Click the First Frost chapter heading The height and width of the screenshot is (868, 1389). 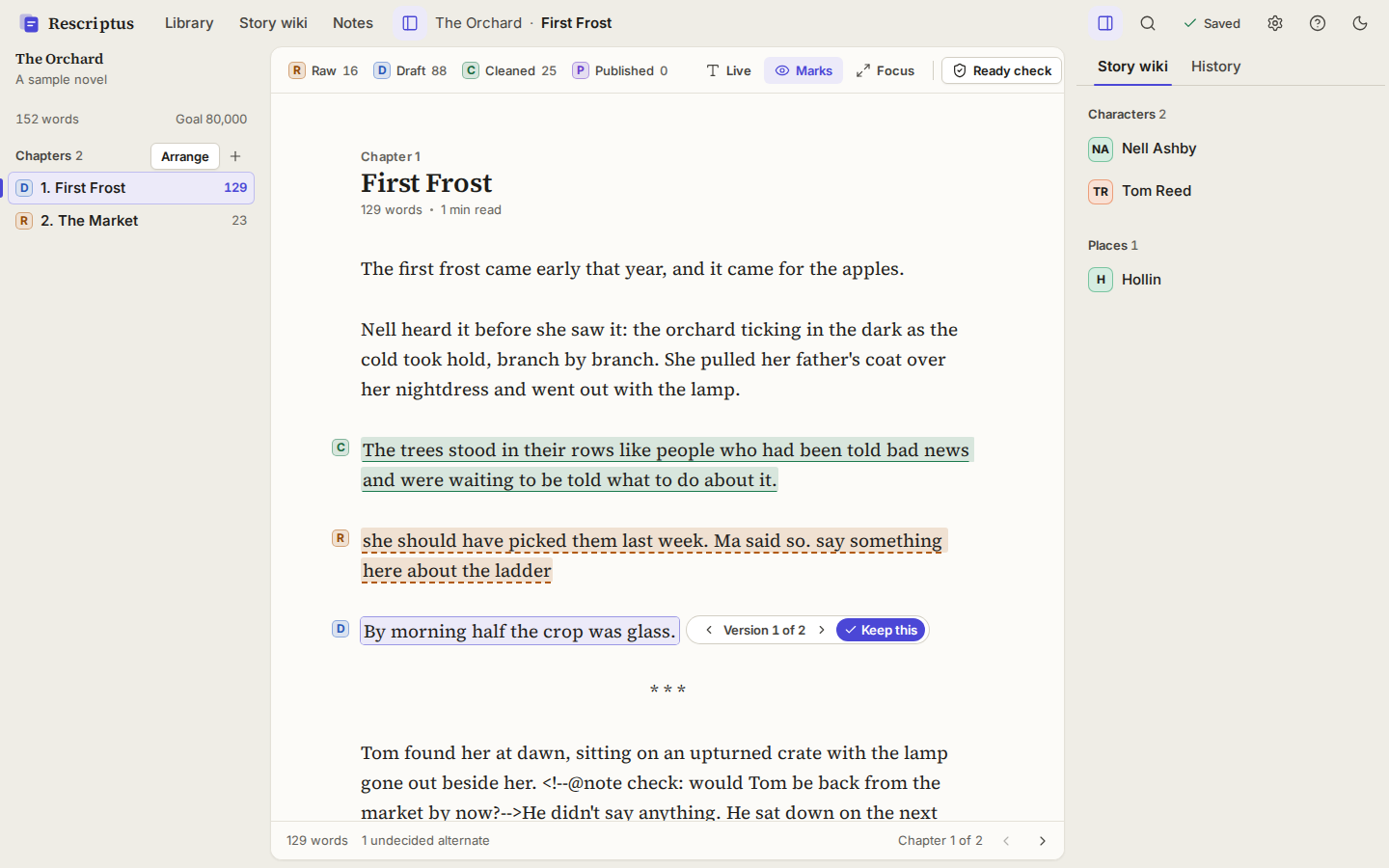426,183
